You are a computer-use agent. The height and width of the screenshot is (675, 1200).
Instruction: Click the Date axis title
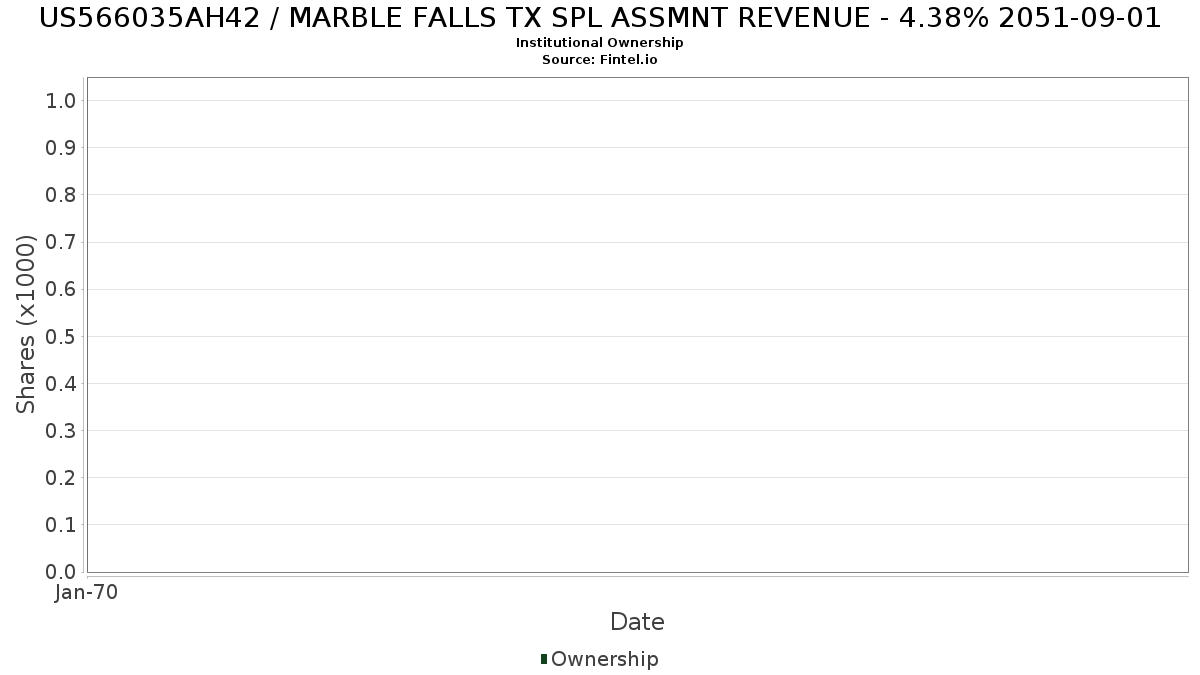tap(637, 622)
